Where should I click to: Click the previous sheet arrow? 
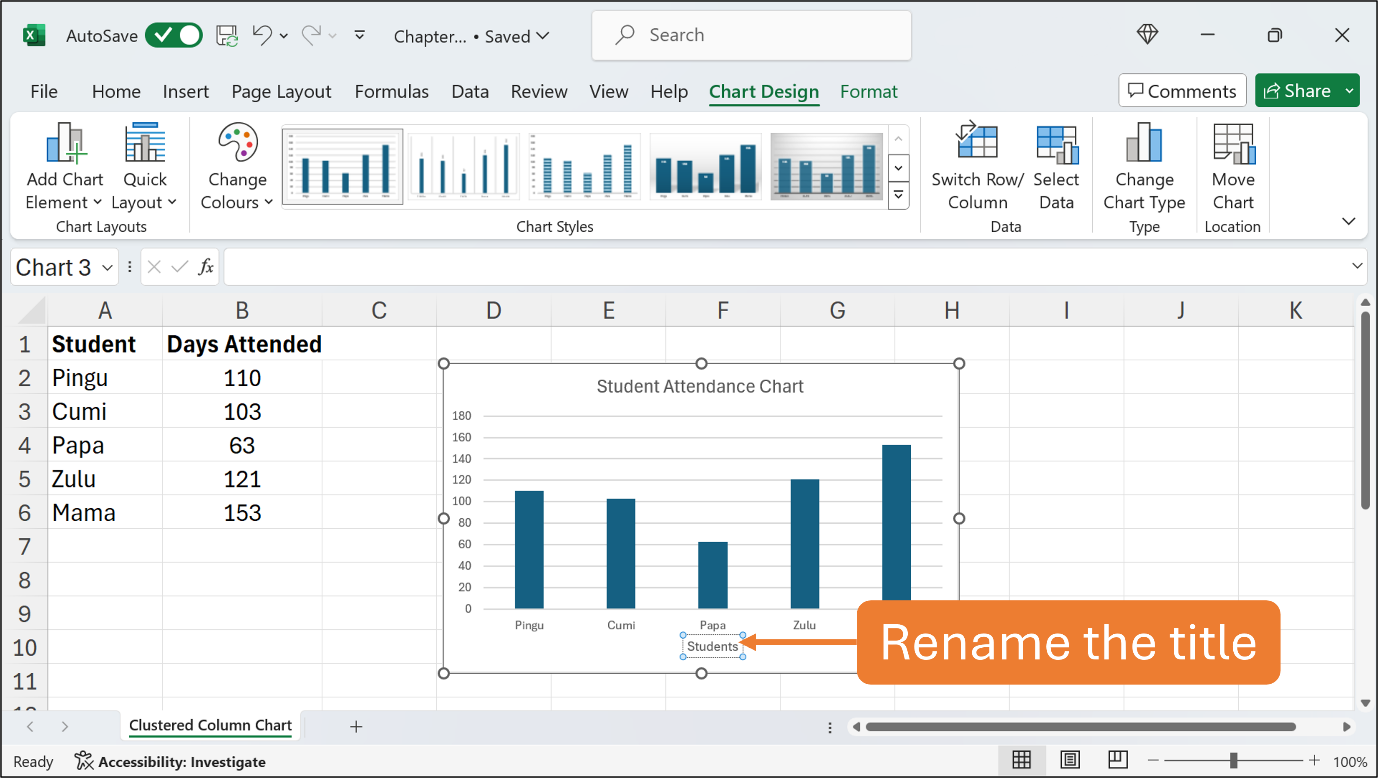click(30, 727)
